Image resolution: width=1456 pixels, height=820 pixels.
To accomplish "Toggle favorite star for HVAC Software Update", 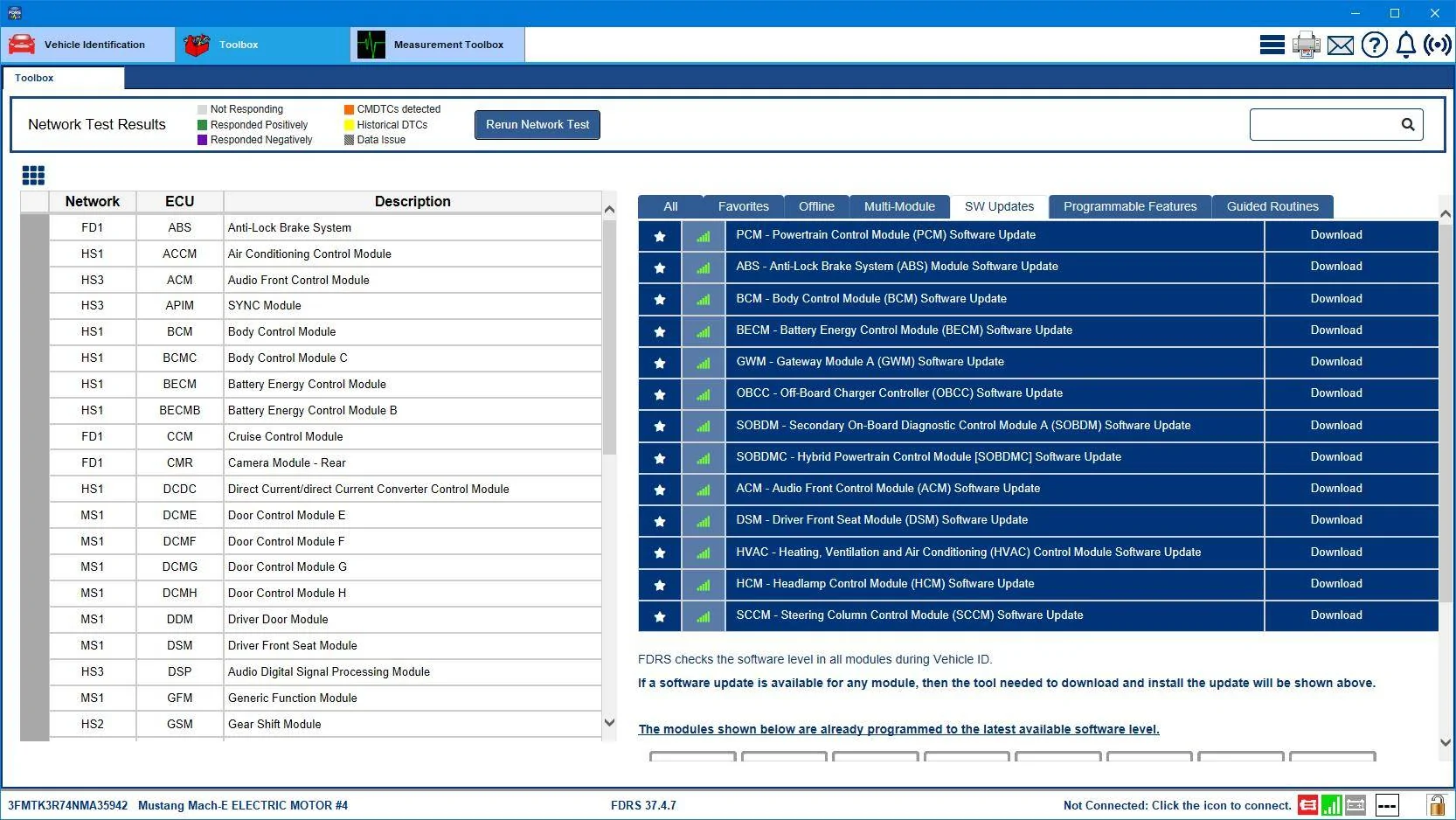I will 660,553.
